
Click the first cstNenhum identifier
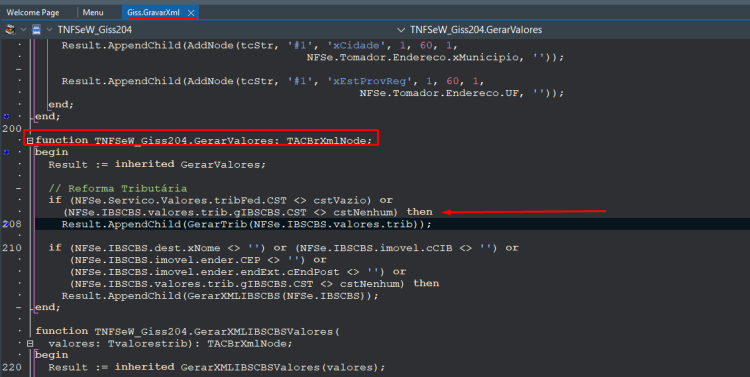click(x=363, y=212)
